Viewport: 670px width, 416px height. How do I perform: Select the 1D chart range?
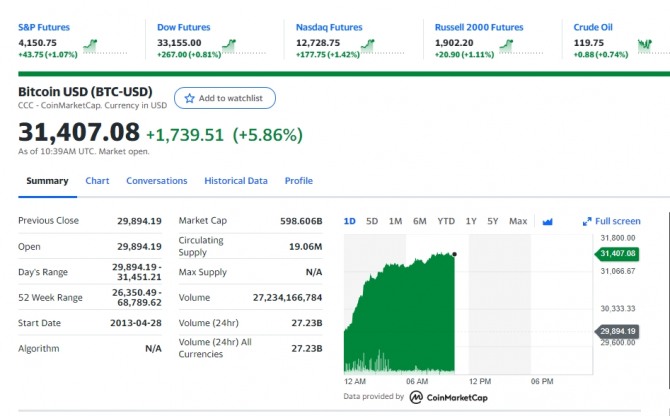coord(350,221)
